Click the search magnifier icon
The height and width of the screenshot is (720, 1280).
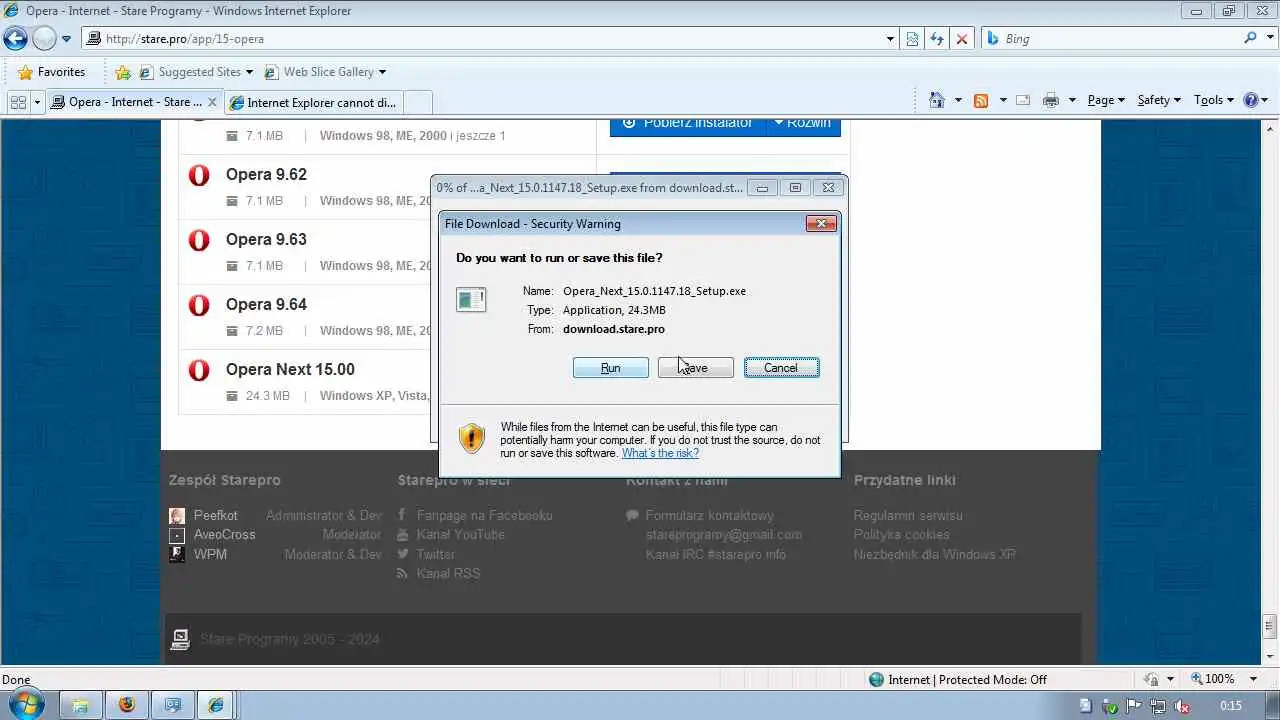pyautogui.click(x=1250, y=38)
